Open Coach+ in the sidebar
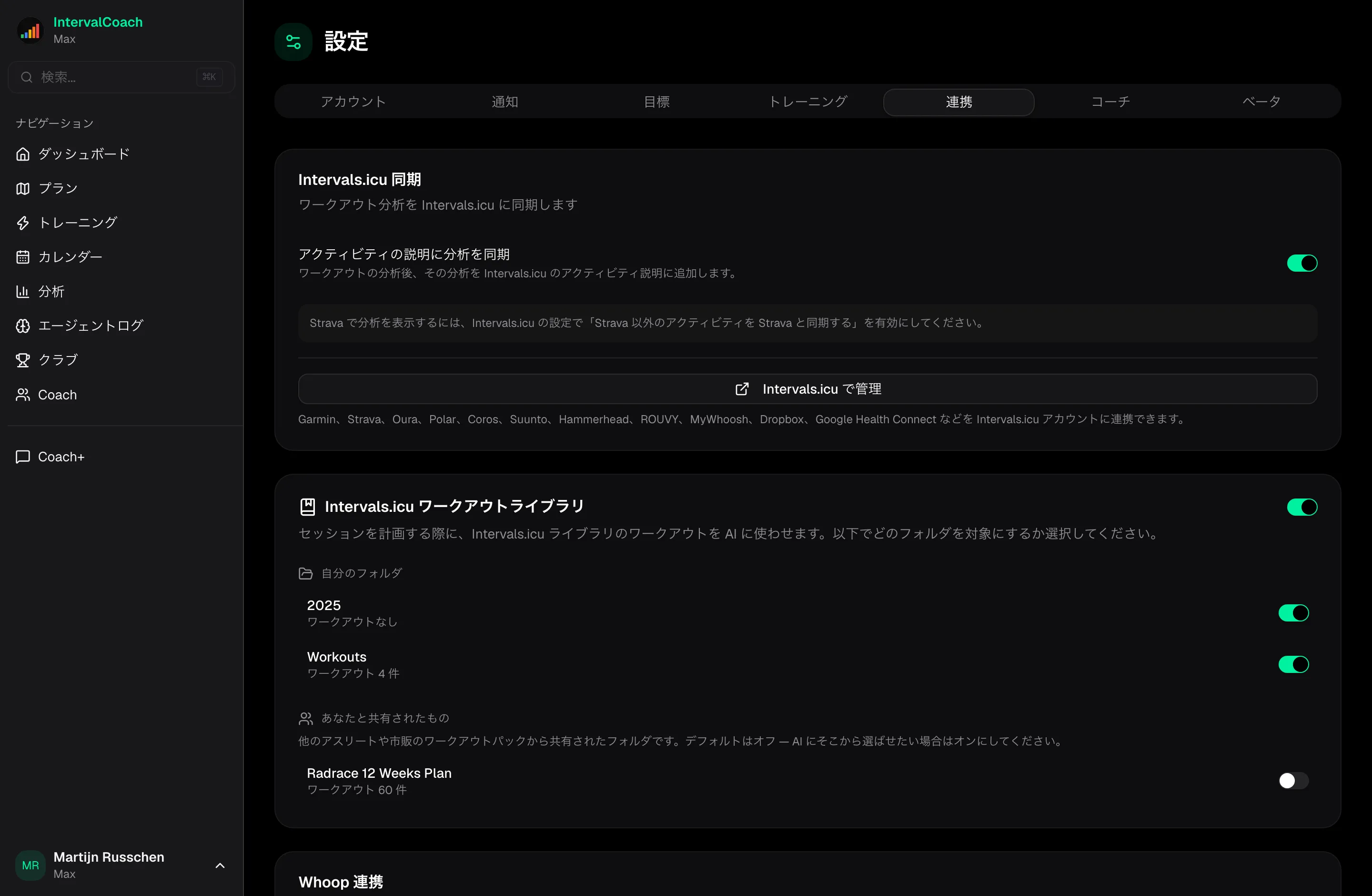The height and width of the screenshot is (896, 1372). [121, 457]
